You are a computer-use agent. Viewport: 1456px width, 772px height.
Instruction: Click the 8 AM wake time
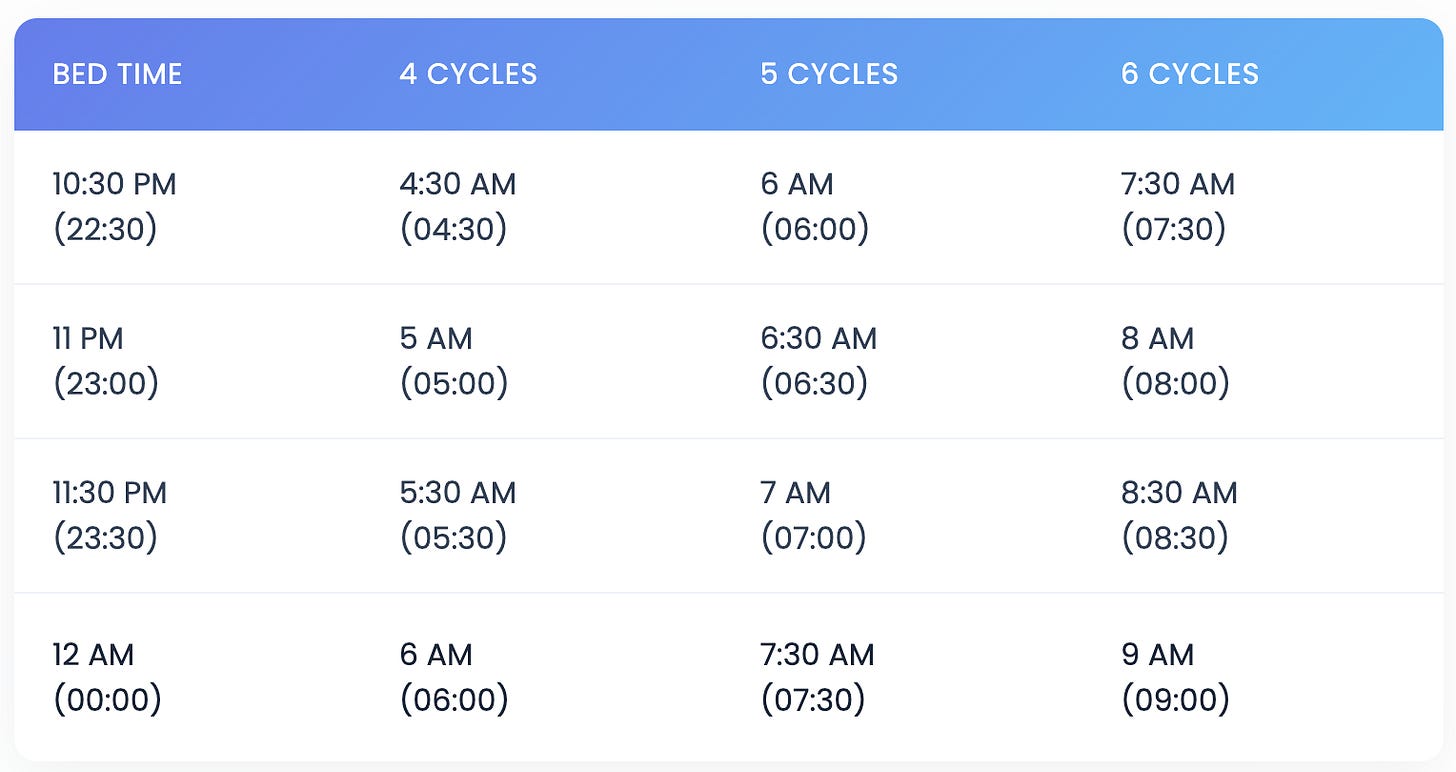(1175, 361)
